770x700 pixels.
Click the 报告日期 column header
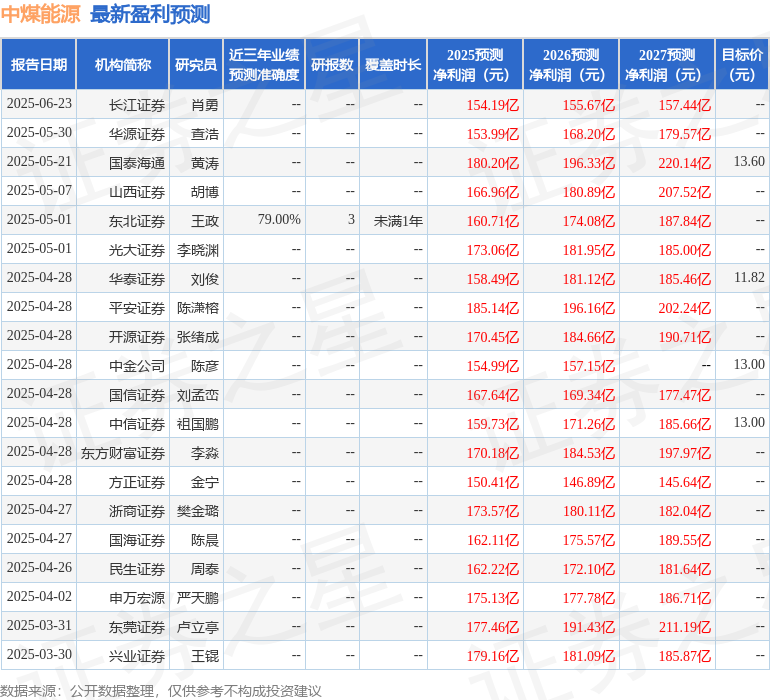(39, 64)
